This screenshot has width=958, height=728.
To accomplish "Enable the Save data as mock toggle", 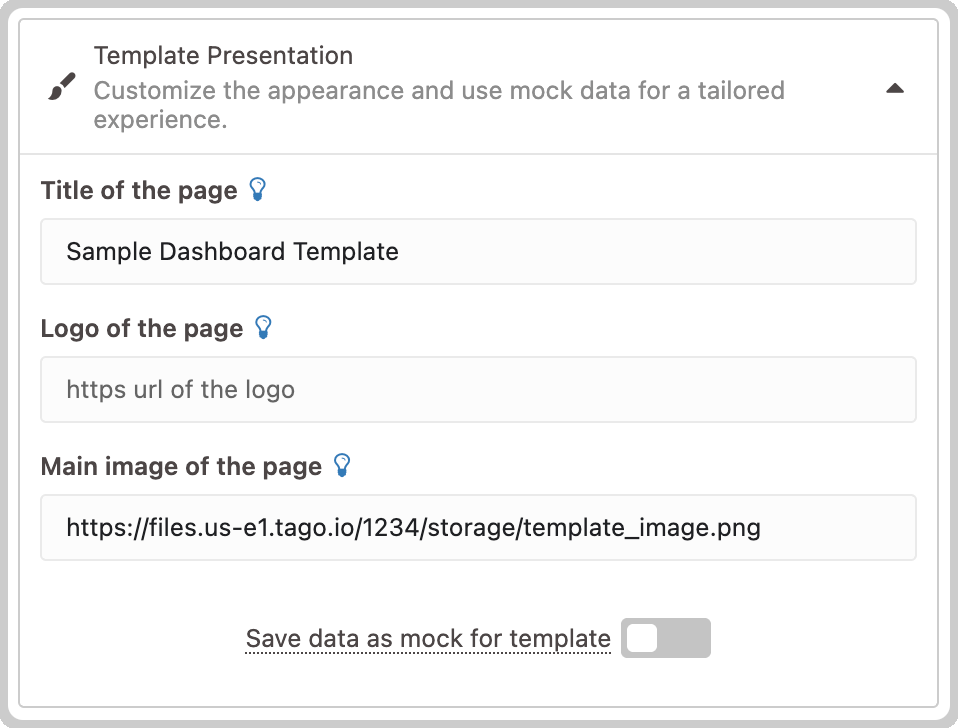I will click(665, 638).
